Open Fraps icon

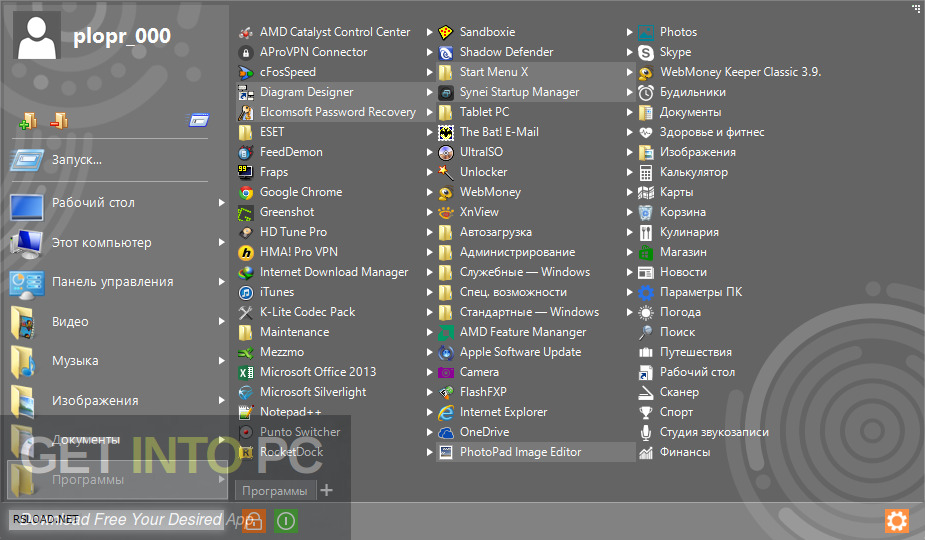245,172
